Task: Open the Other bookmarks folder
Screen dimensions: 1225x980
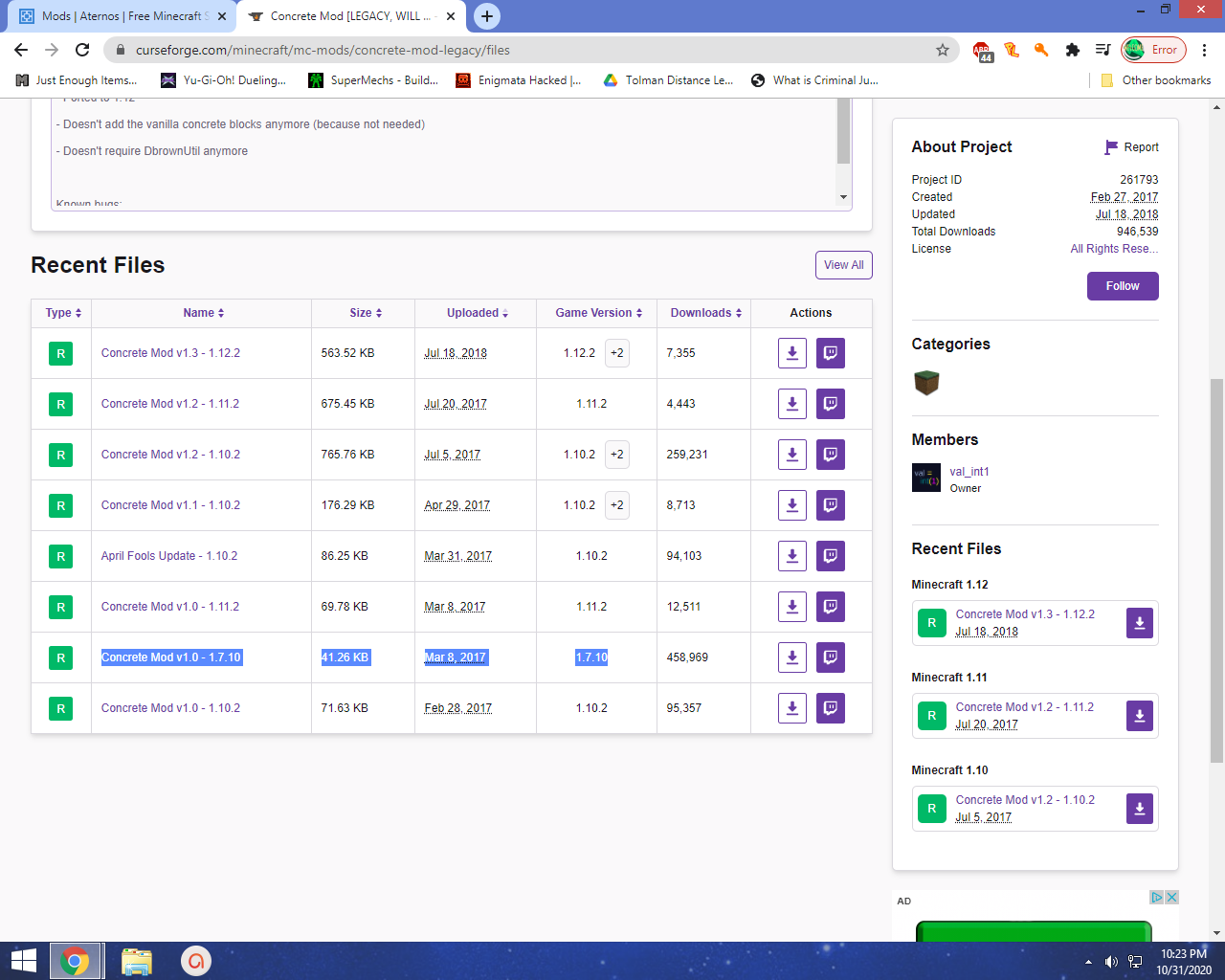Action: [1155, 80]
